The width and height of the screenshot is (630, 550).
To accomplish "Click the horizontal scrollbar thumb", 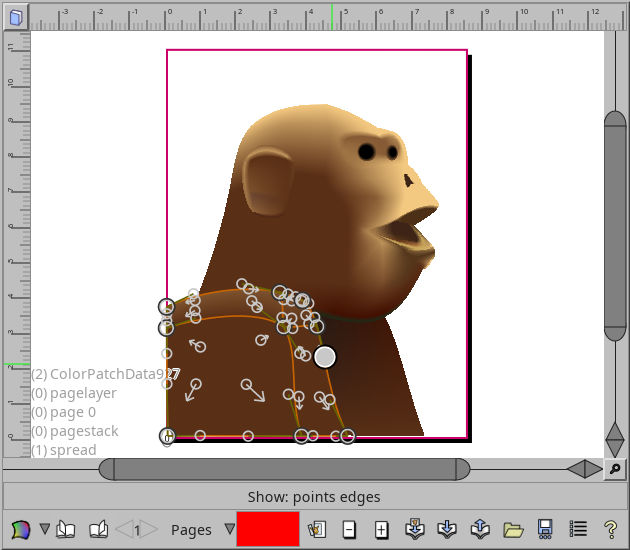I will click(x=284, y=469).
